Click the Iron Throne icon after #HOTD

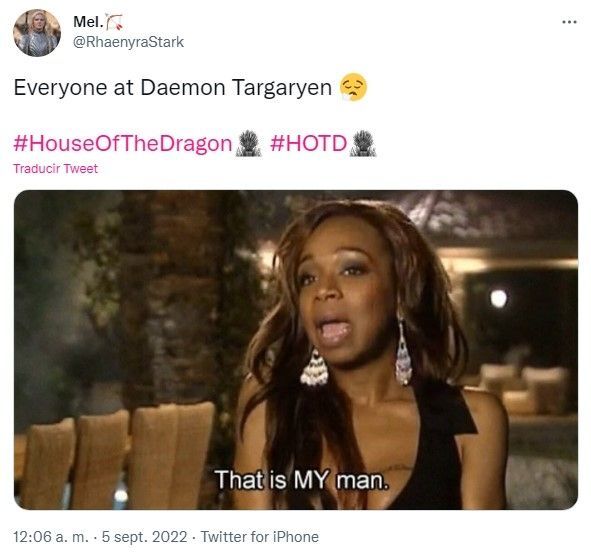click(x=363, y=144)
